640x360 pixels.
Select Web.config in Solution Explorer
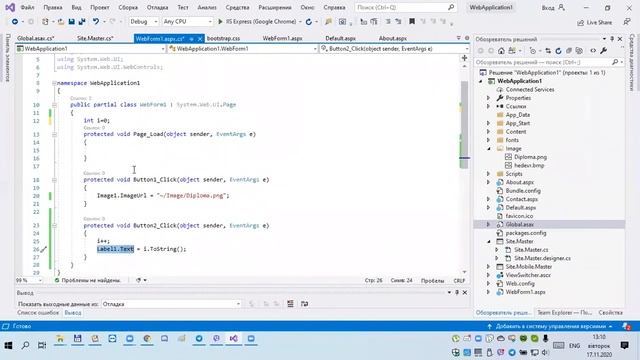coord(520,284)
